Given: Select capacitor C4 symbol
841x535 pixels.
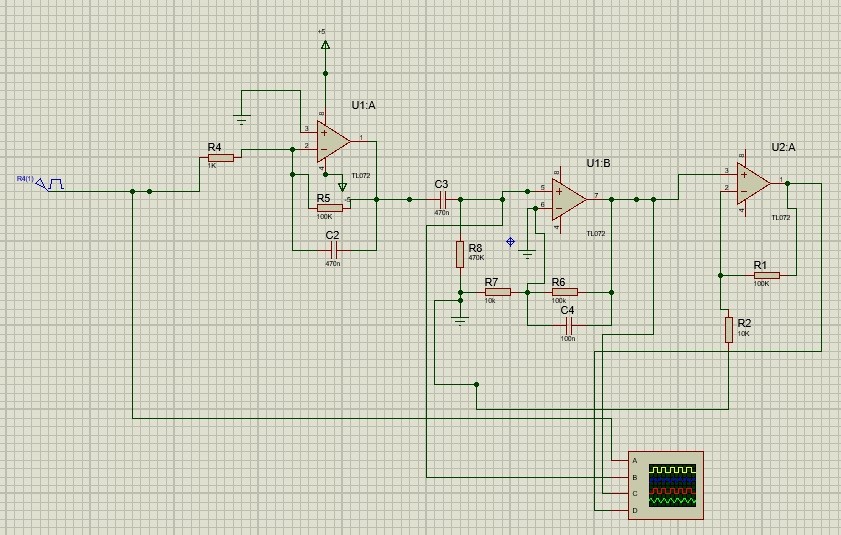Looking at the screenshot, I should click(569, 325).
